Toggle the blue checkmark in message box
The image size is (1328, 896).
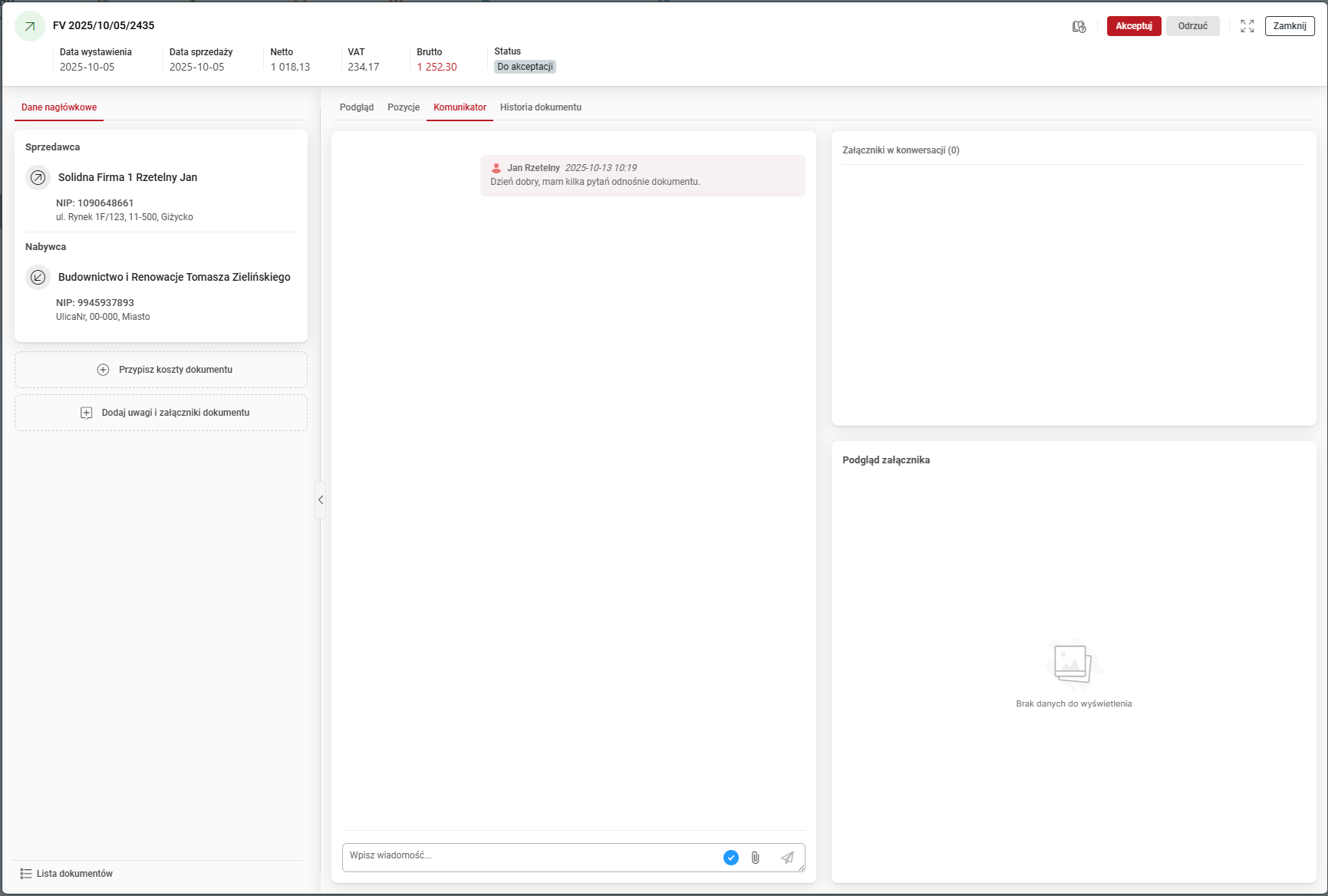click(731, 858)
